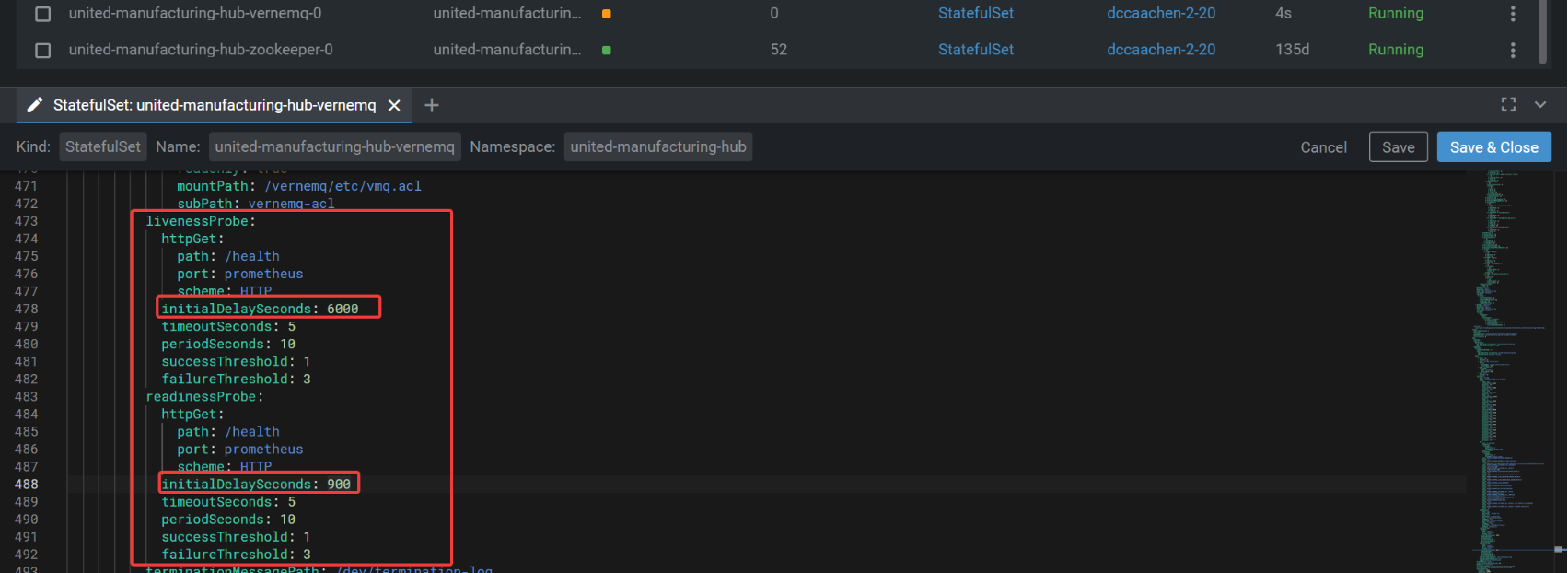Close the StatefulSet united-manufacturing-hub-vernemq tab

394,105
